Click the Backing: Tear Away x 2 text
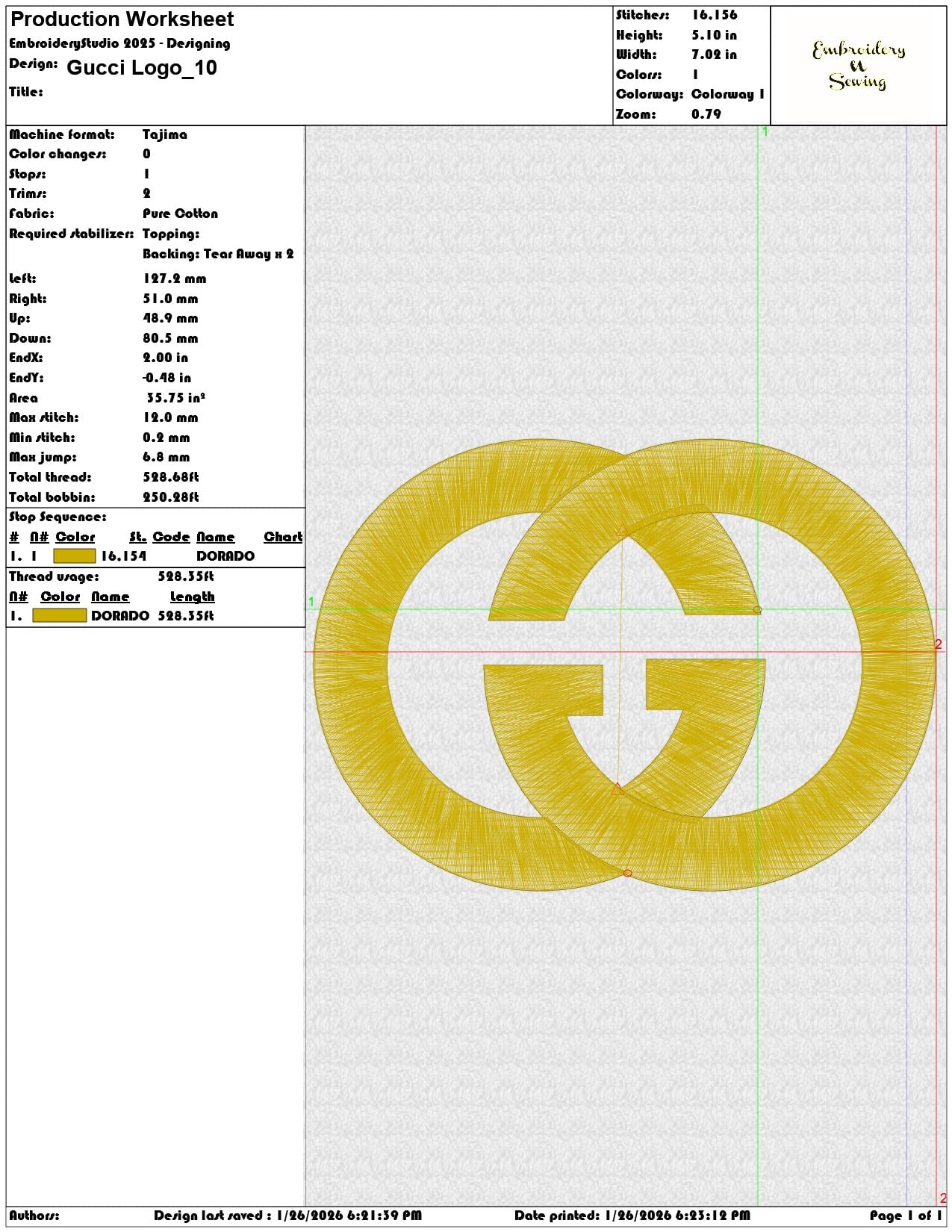 (x=218, y=254)
